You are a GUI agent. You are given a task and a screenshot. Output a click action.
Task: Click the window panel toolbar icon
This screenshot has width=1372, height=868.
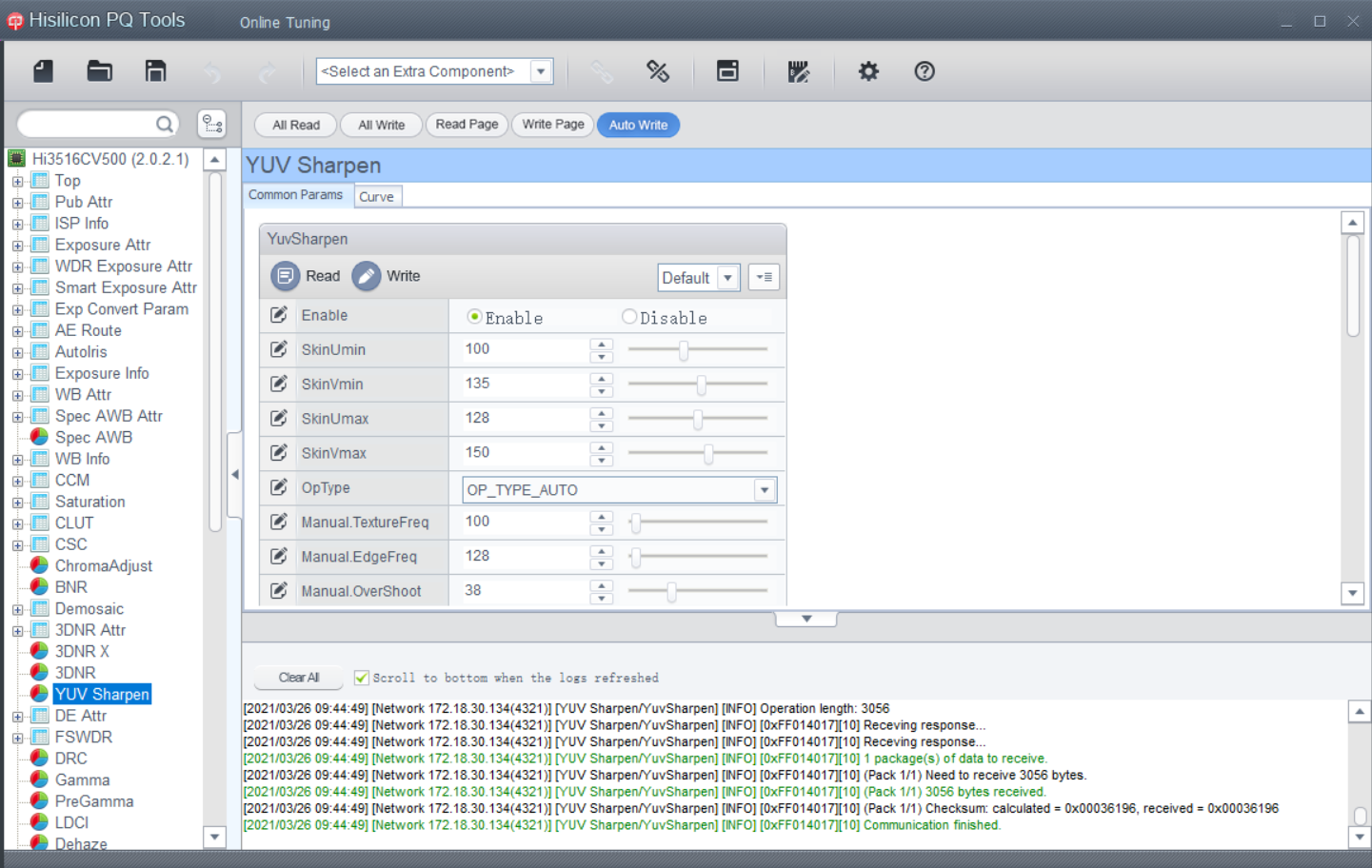727,71
